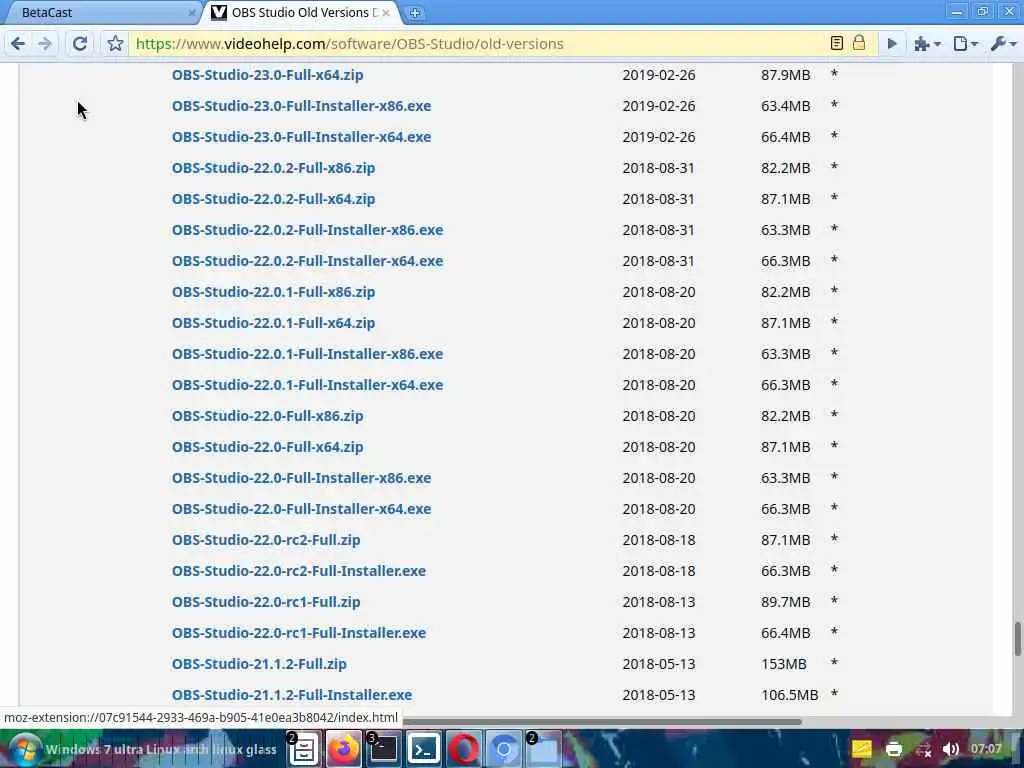This screenshot has height=768, width=1024.
Task: Close the BetaCast tab
Action: pyautogui.click(x=191, y=12)
